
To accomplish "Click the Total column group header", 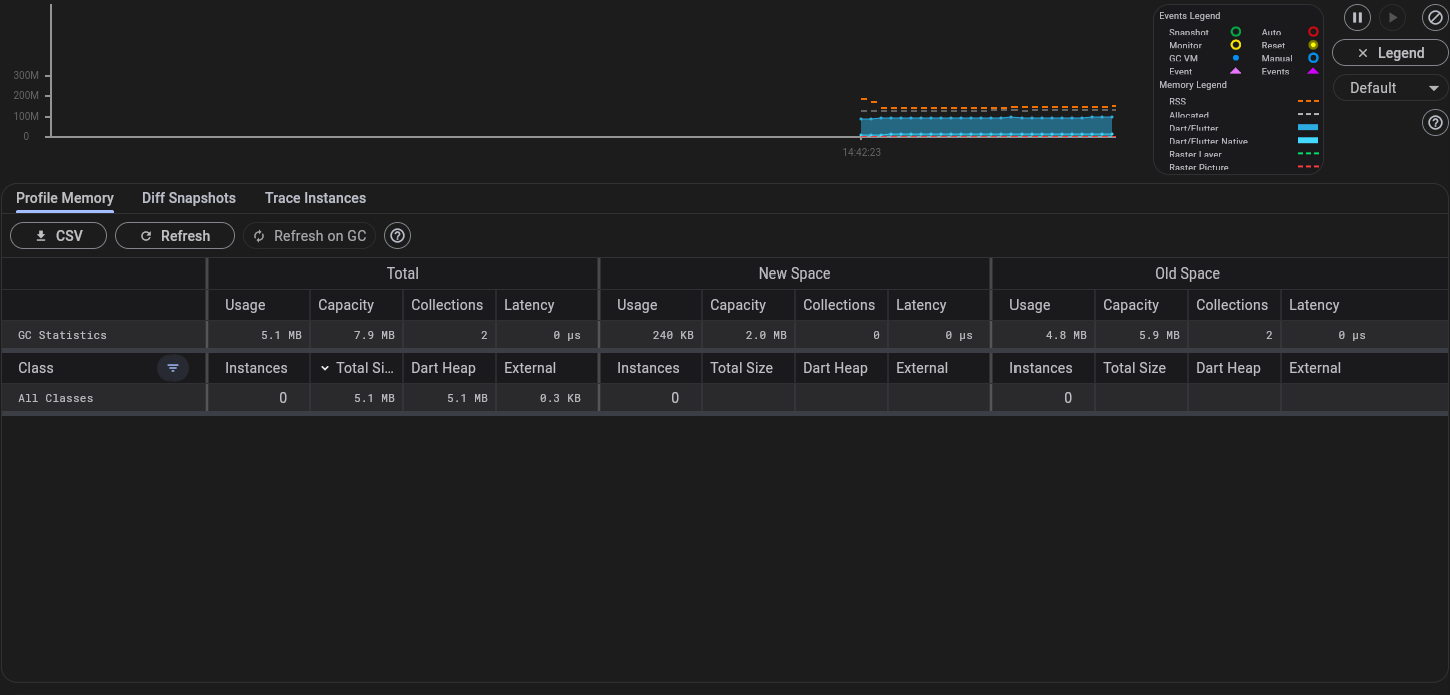I will pos(403,273).
